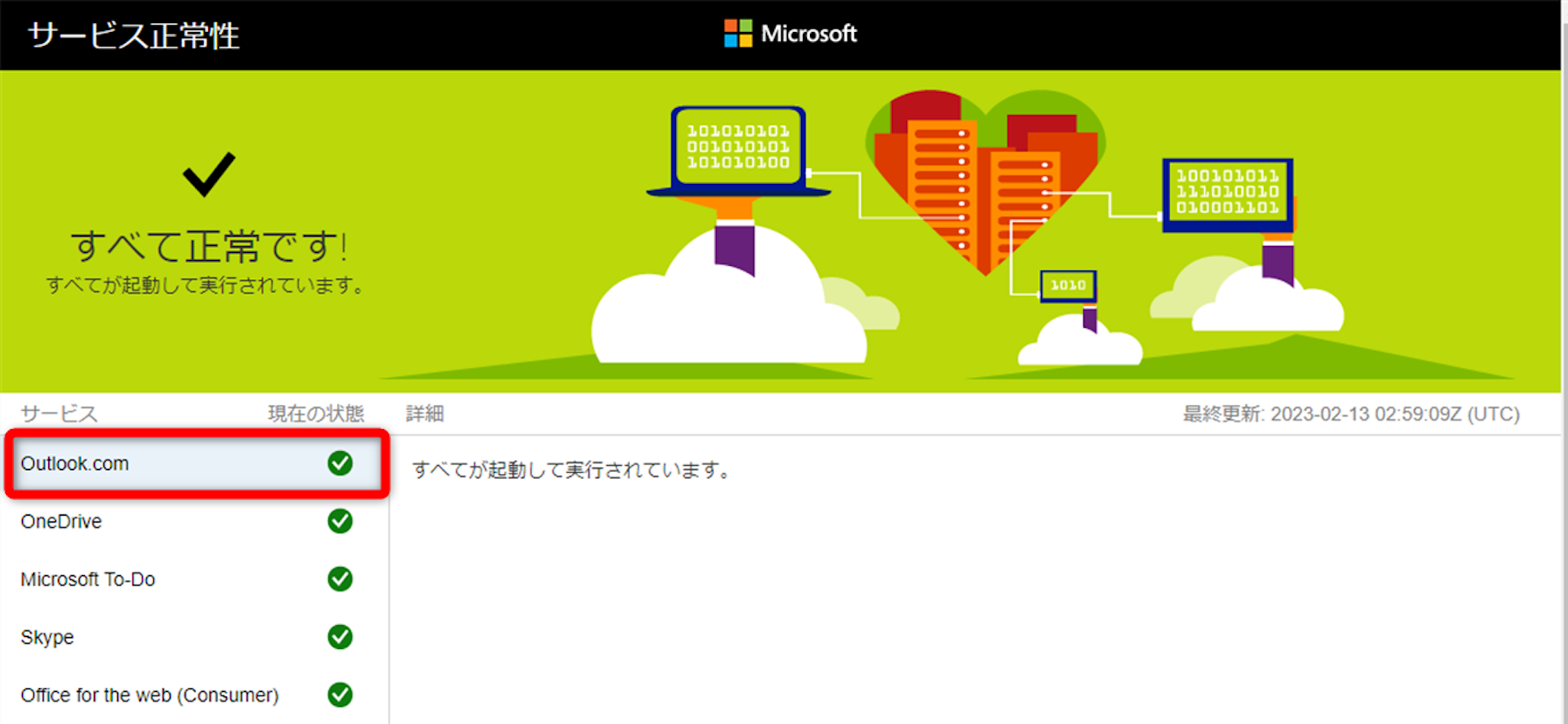Click the Office for the web status check
This screenshot has height=724, width=1568.
[x=340, y=695]
